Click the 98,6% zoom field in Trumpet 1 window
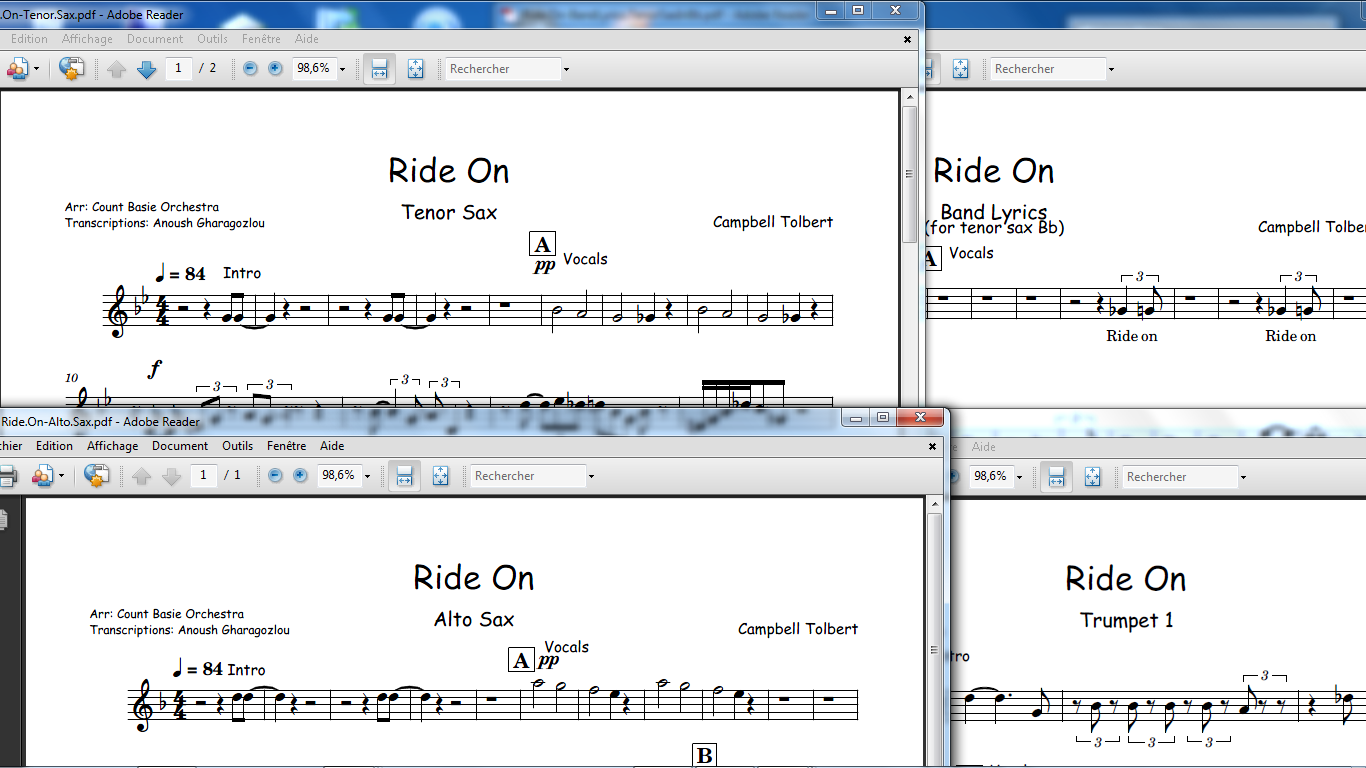This screenshot has width=1366, height=768. (x=990, y=477)
